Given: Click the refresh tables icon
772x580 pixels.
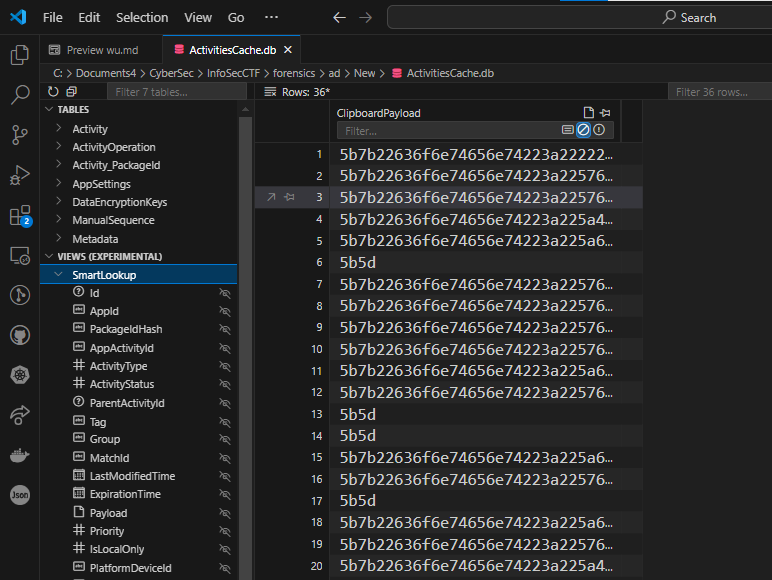Looking at the screenshot, I should click(53, 92).
